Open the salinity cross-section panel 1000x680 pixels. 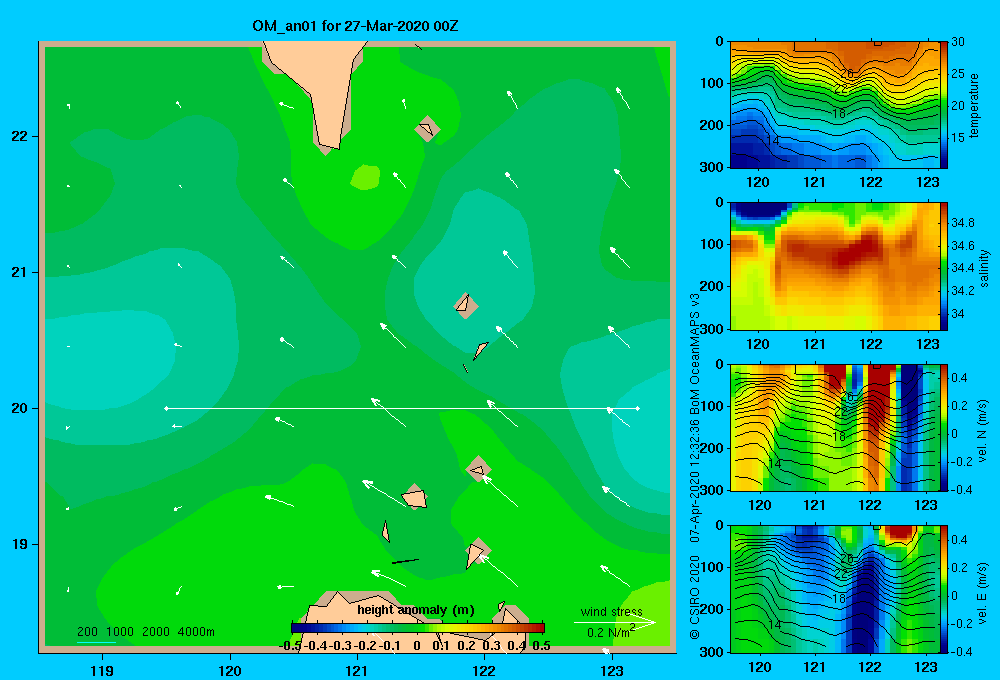click(x=834, y=266)
